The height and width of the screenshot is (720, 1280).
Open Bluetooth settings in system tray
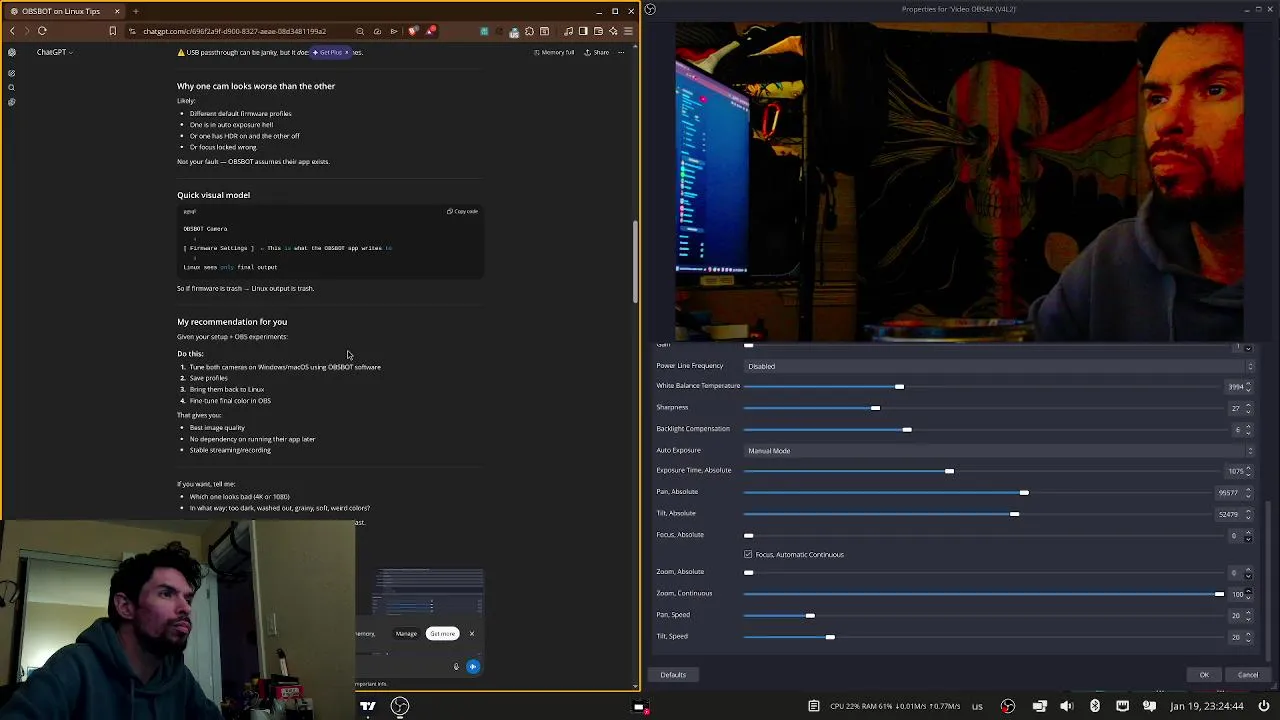coord(1095,706)
